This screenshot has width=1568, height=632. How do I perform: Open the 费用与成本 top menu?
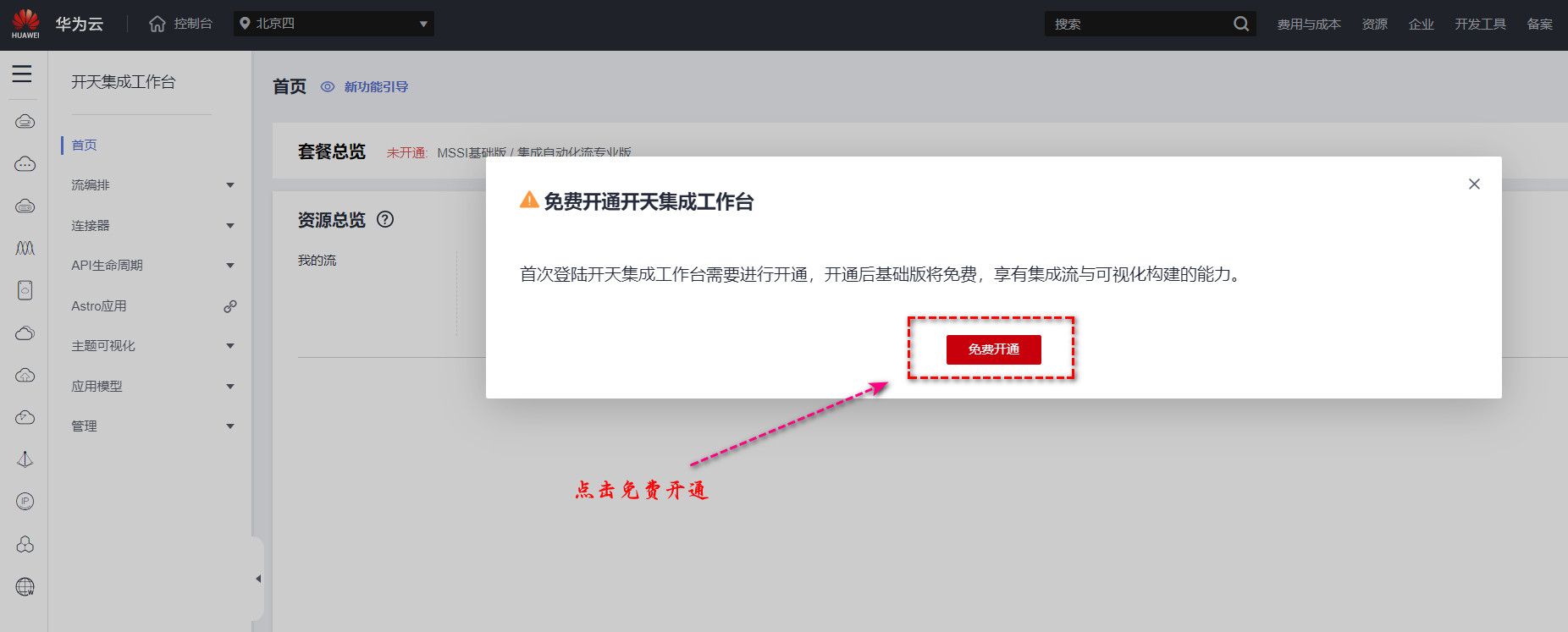click(x=1309, y=24)
